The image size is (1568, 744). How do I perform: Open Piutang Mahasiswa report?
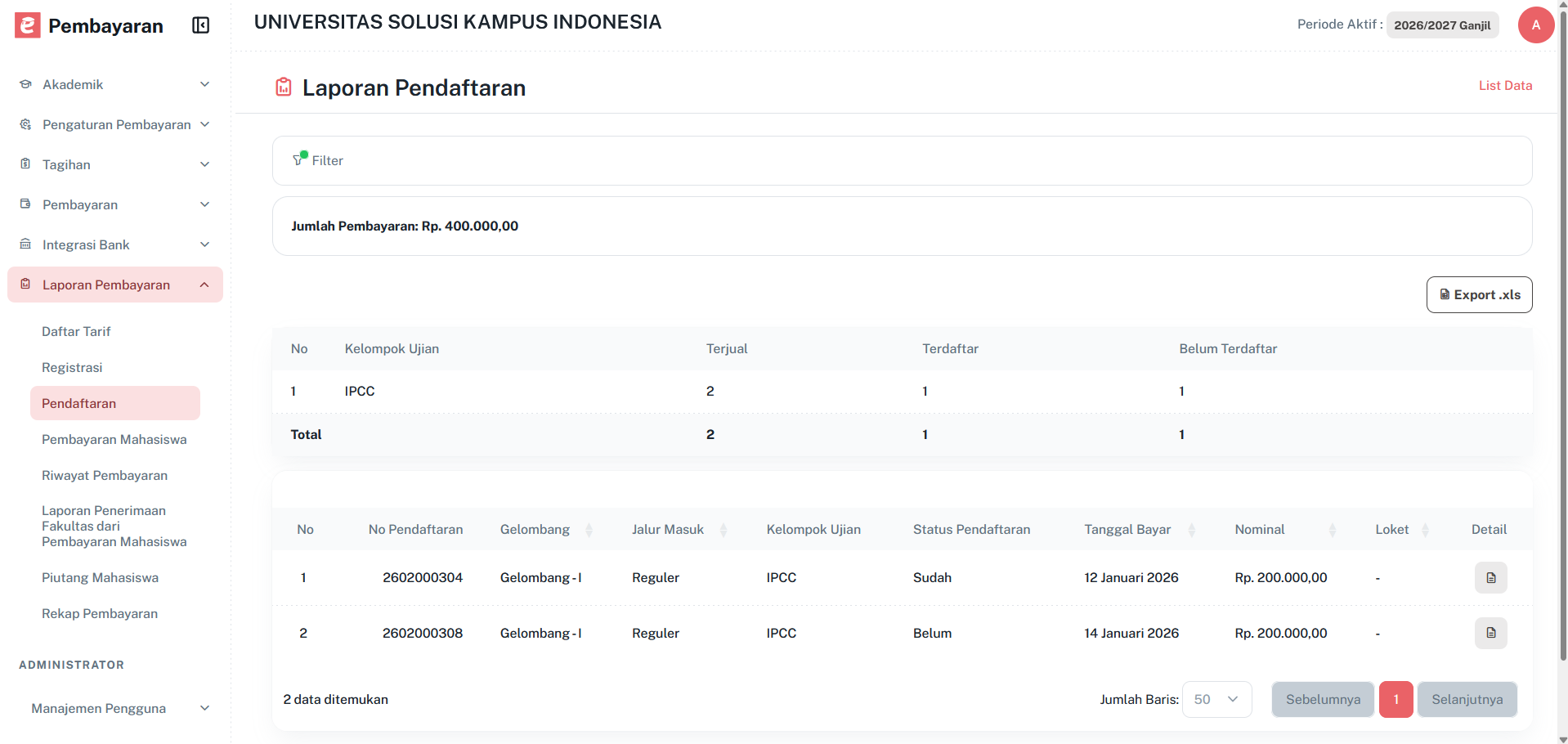click(100, 577)
